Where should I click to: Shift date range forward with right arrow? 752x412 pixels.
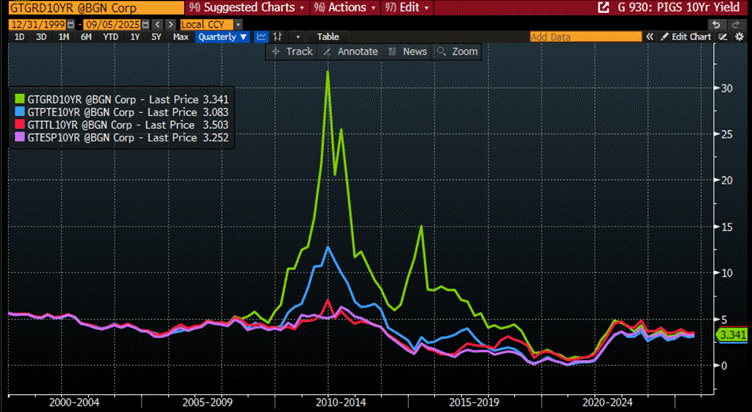(x=171, y=24)
